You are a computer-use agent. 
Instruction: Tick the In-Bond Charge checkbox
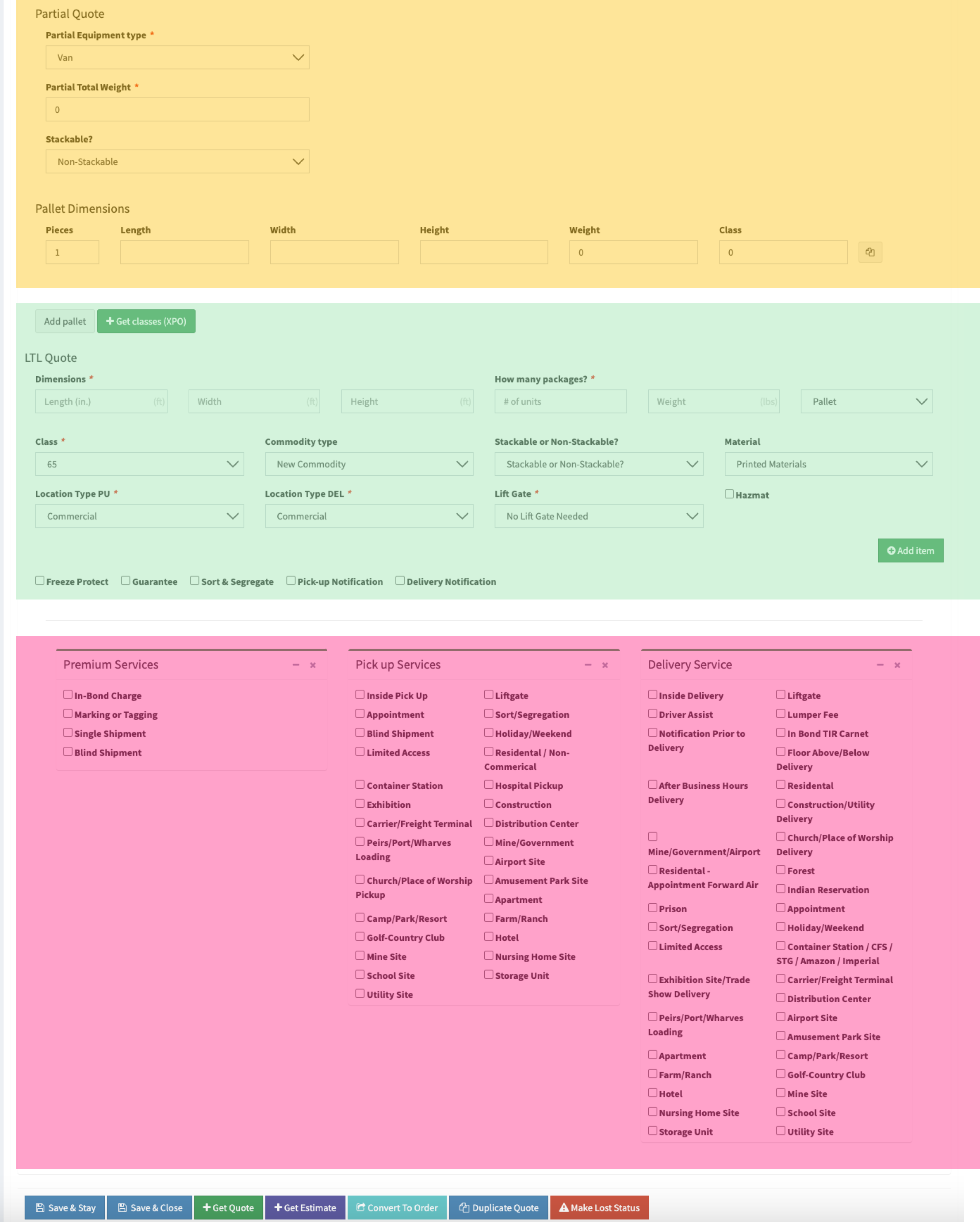click(68, 694)
